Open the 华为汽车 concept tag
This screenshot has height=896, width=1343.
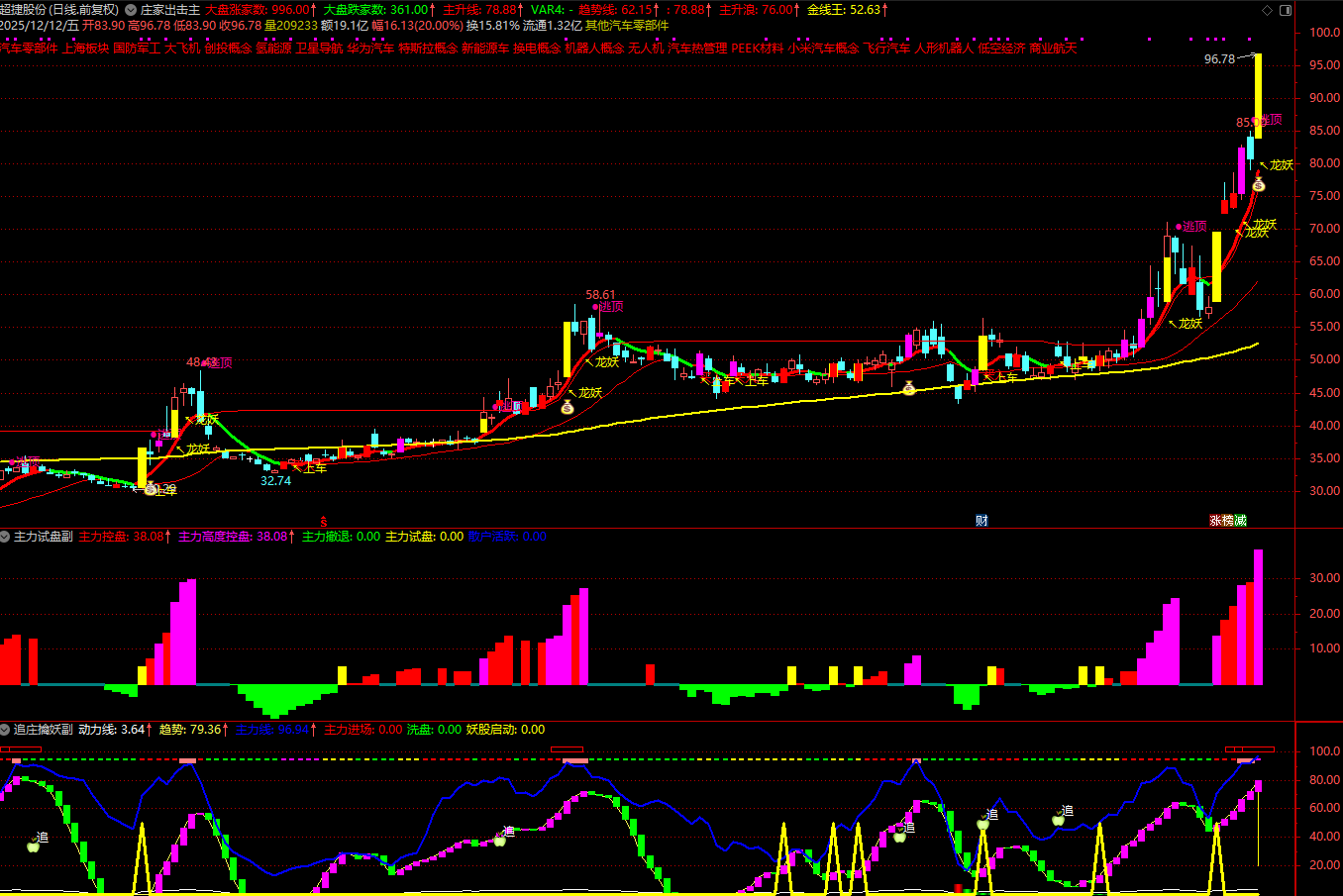(x=370, y=48)
